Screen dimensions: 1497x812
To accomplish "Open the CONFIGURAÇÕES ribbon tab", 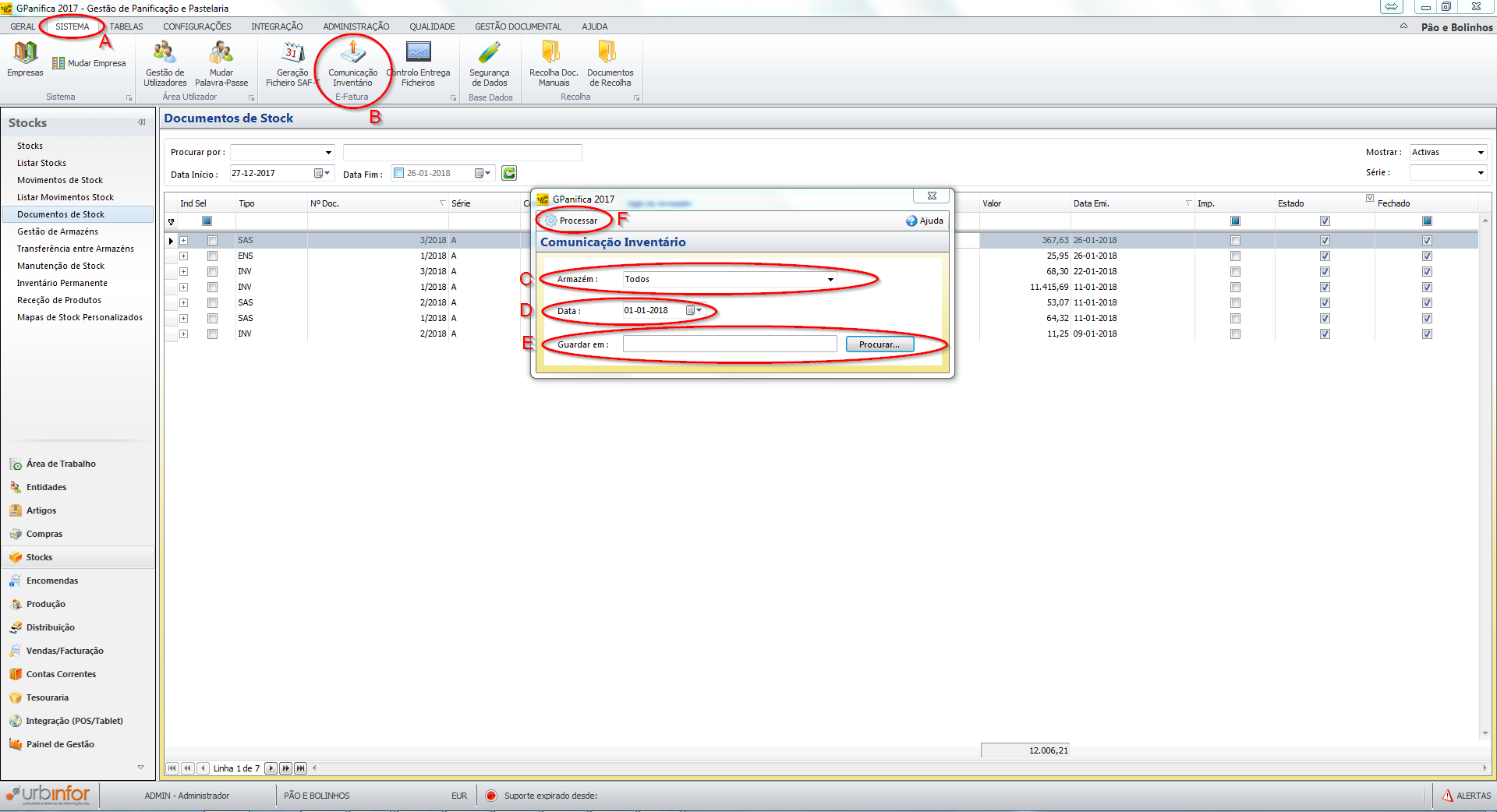I will 196,26.
